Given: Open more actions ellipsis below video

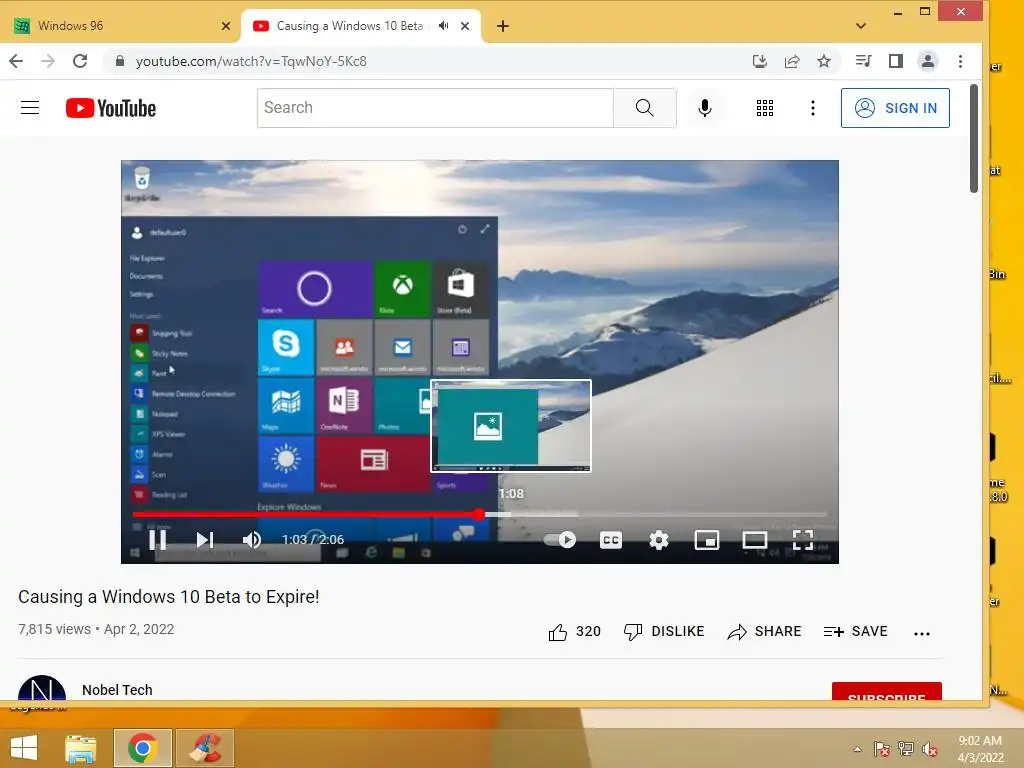Looking at the screenshot, I should tap(921, 633).
